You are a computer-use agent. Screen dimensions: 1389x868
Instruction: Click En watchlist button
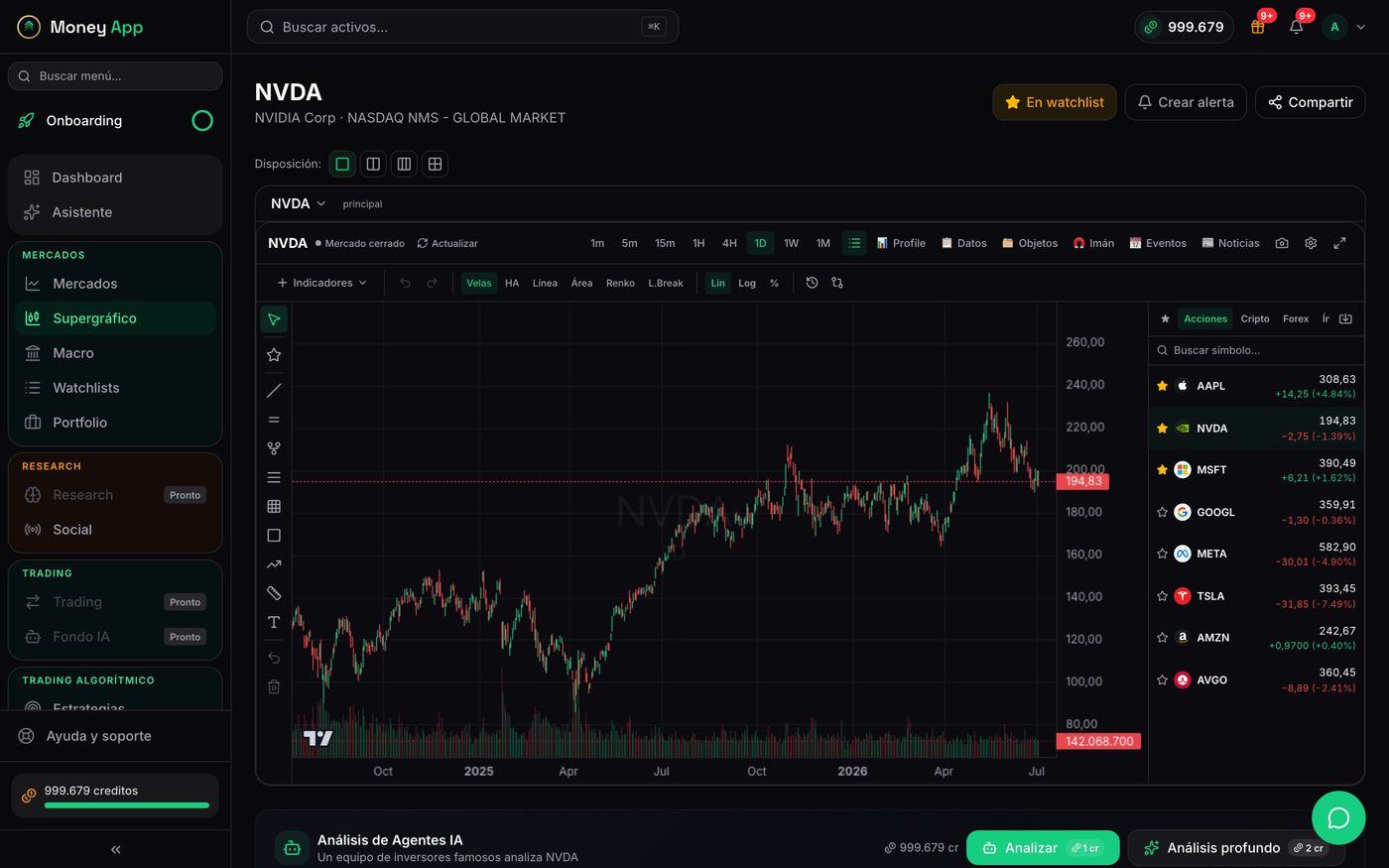coord(1055,102)
